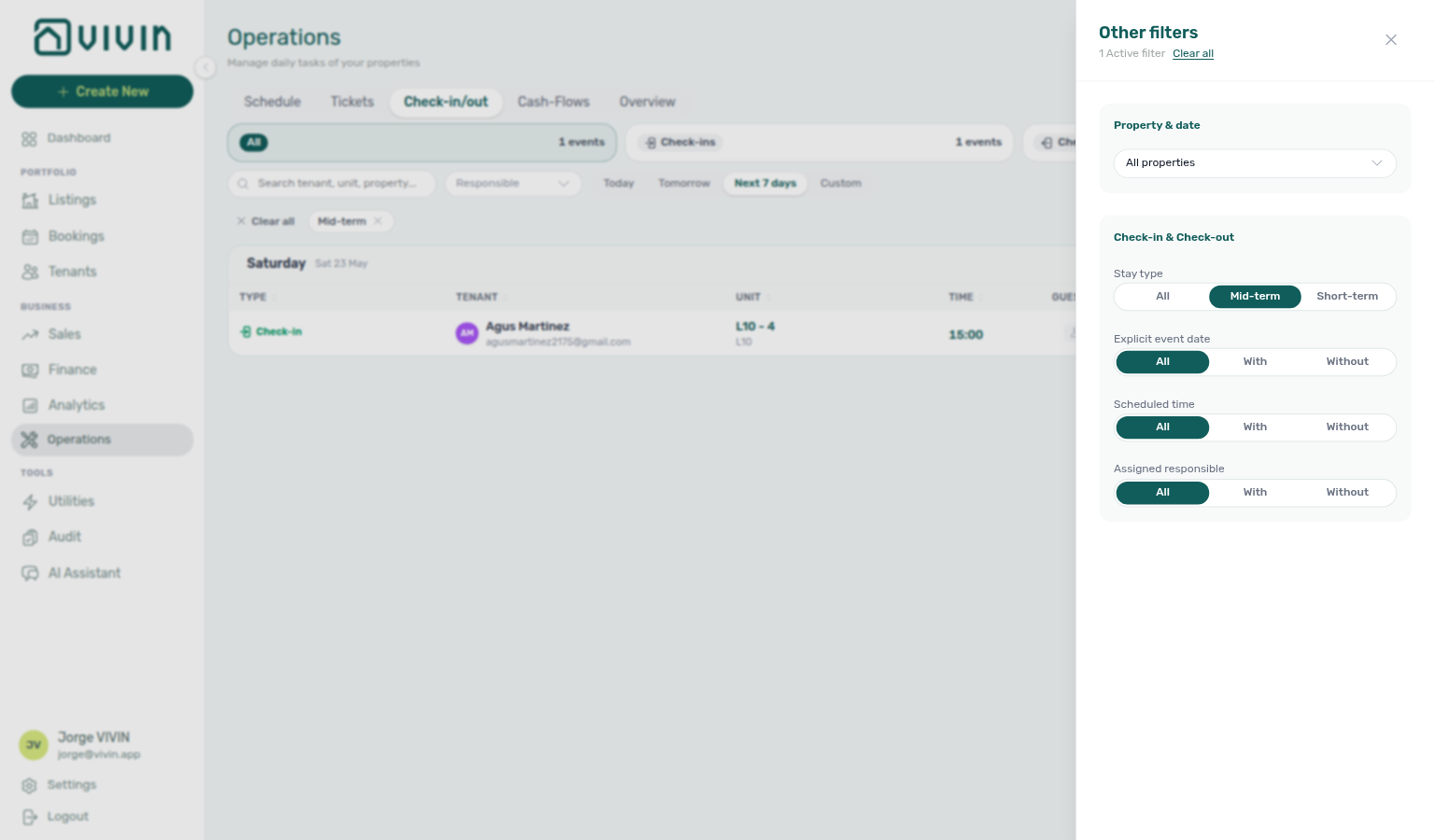The width and height of the screenshot is (1434, 840).
Task: Select the Check-ins events card
Action: coord(819,143)
